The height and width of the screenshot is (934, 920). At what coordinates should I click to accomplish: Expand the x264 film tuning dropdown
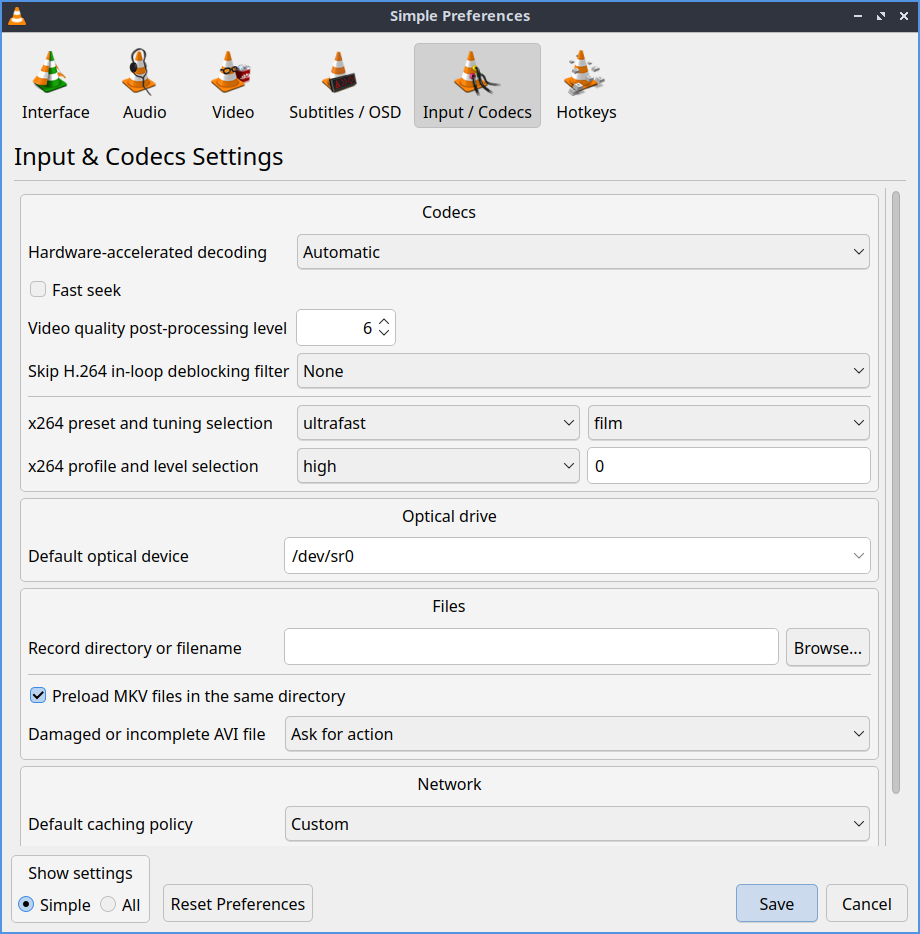728,423
